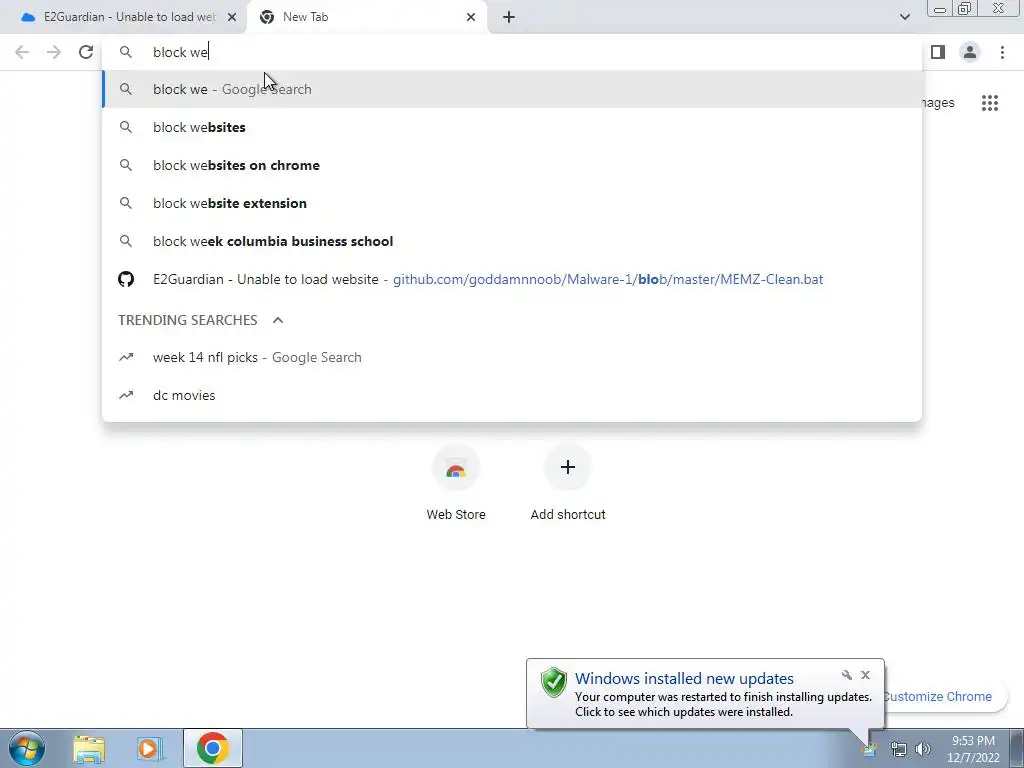Open the Google apps grid
Screen dimensions: 1024x768
(x=990, y=103)
